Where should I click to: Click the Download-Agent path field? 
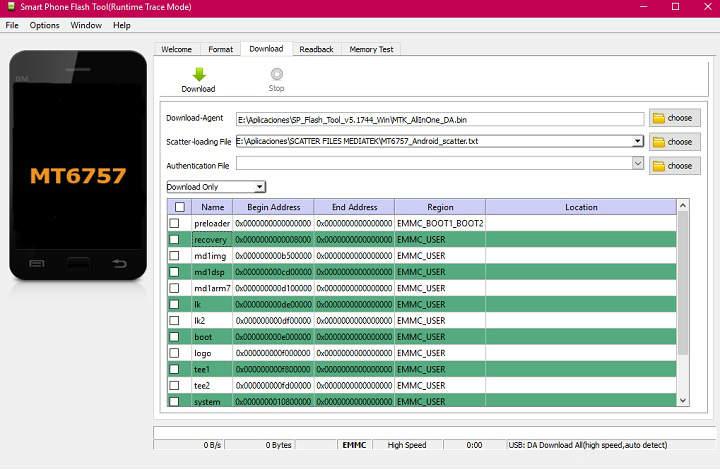[440, 119]
